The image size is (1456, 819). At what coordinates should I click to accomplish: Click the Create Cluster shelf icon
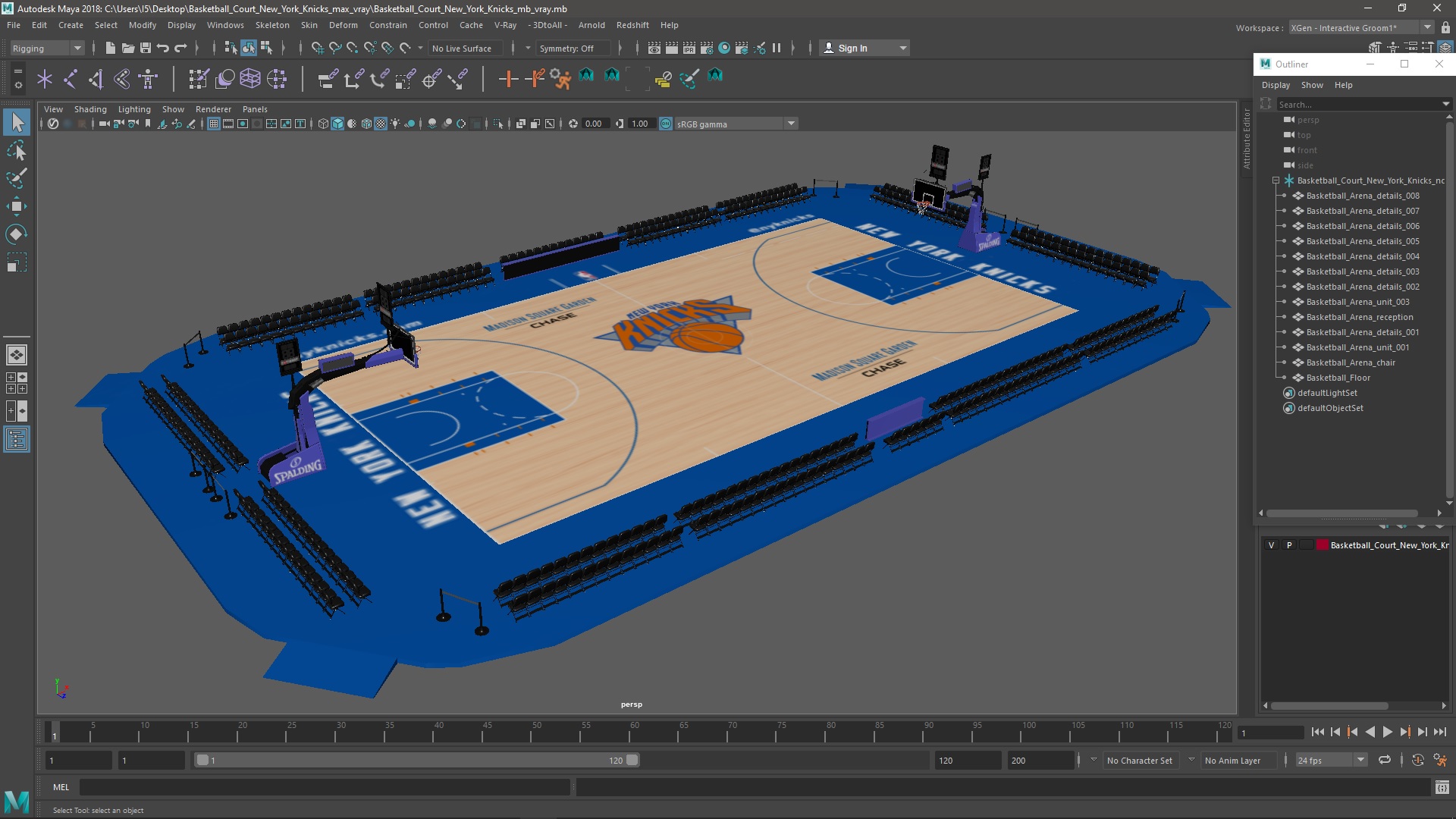click(277, 78)
